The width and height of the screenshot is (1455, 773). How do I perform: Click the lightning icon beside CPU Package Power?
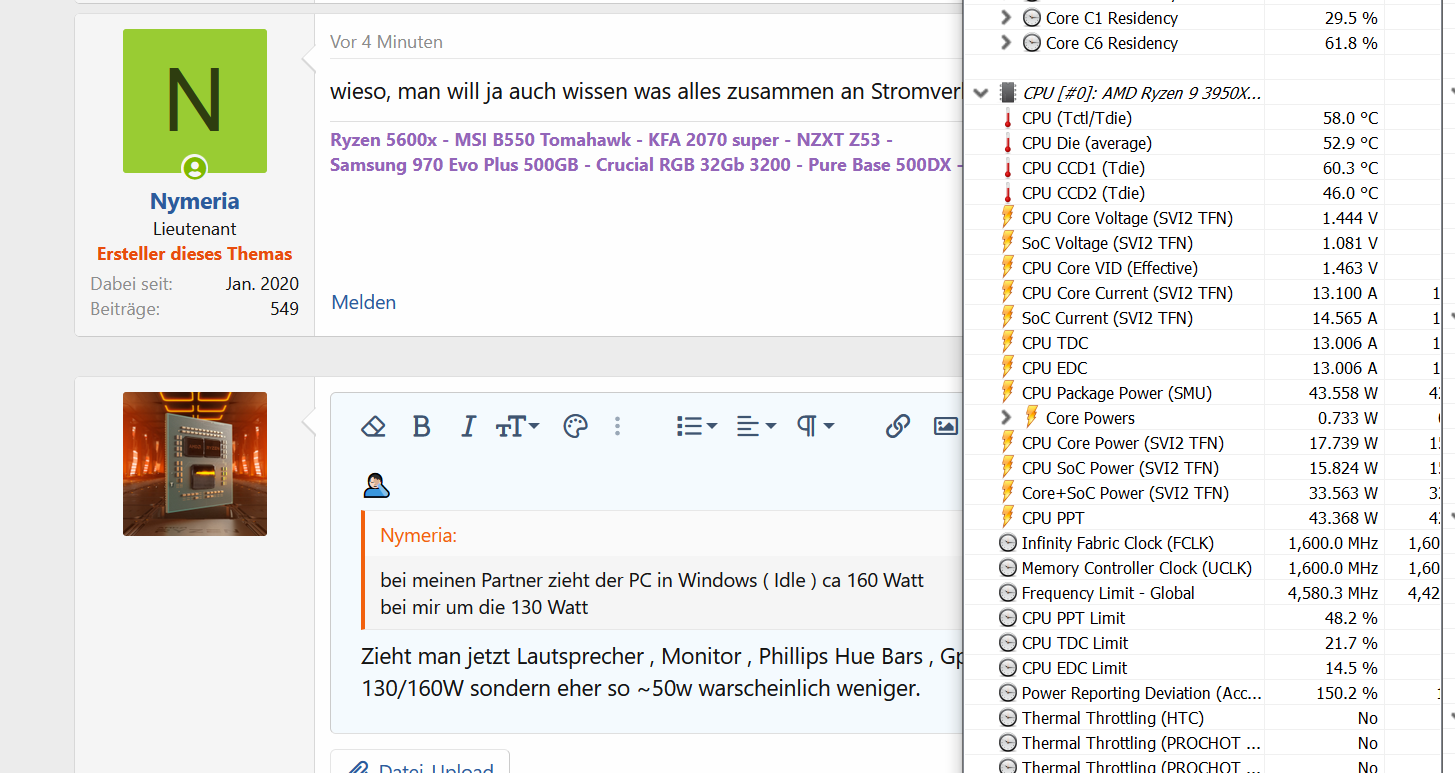(x=1008, y=393)
